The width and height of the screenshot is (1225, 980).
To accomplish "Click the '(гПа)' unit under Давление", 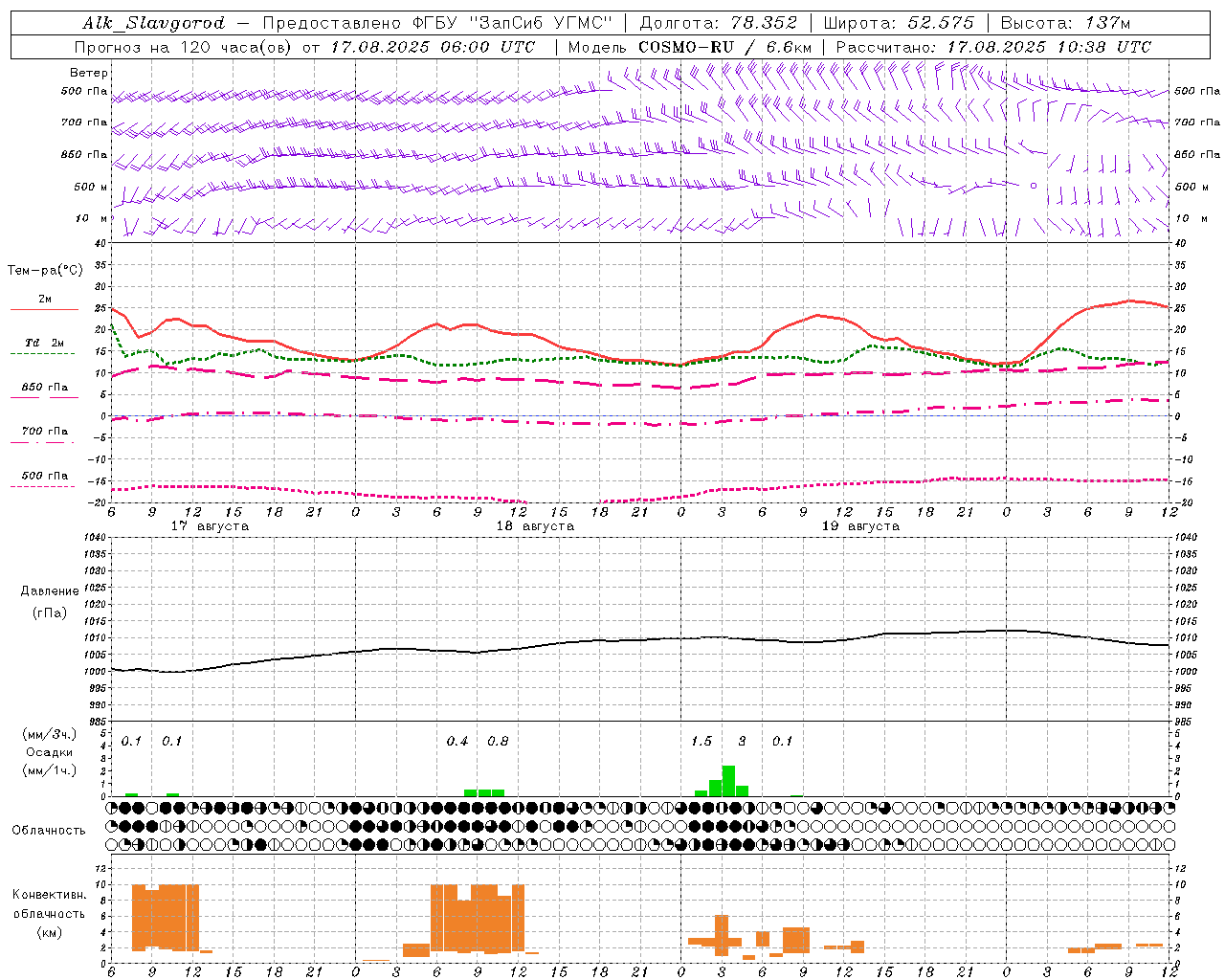I will (x=50, y=612).
